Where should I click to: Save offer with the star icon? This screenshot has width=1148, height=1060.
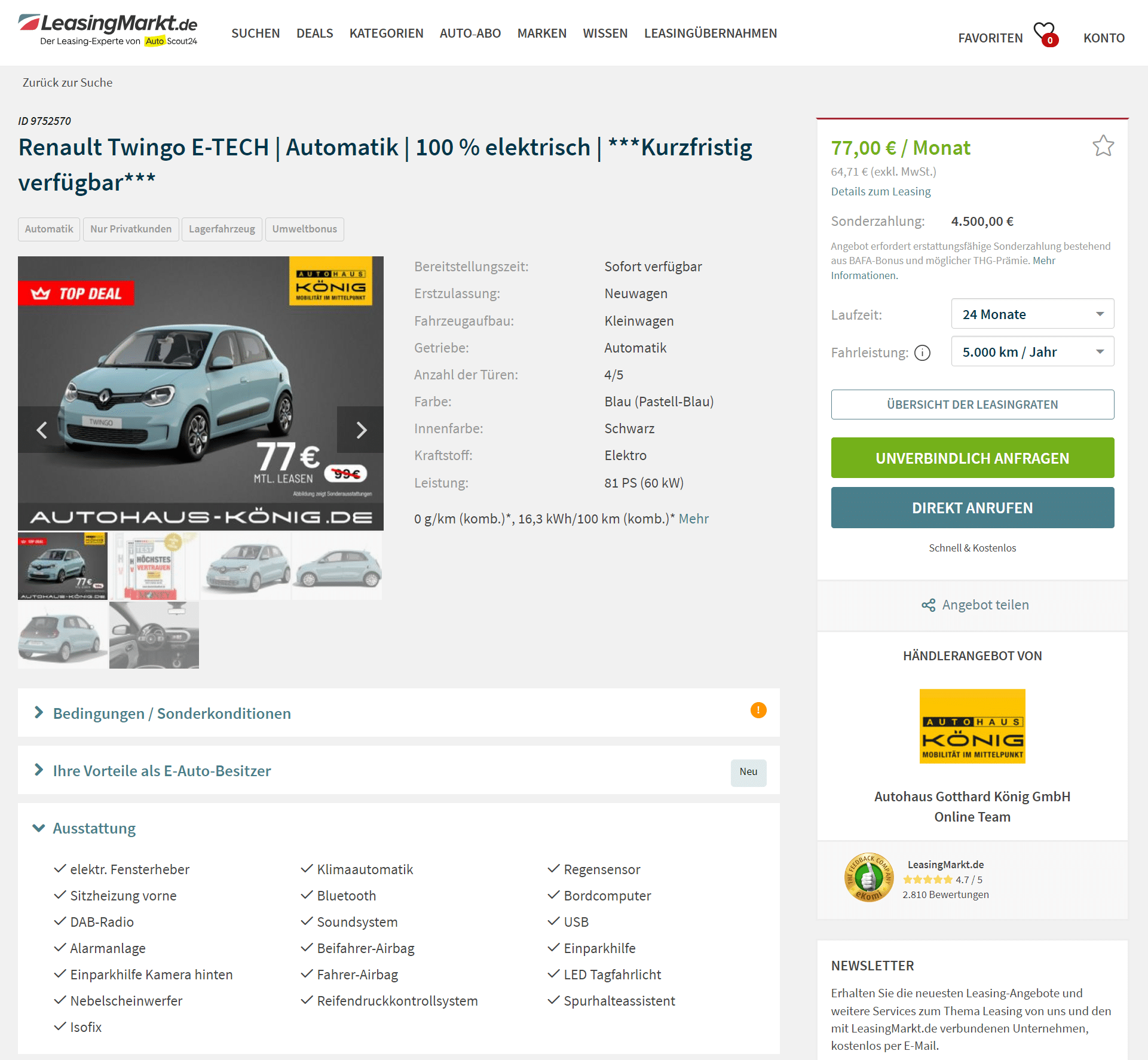pyautogui.click(x=1103, y=146)
